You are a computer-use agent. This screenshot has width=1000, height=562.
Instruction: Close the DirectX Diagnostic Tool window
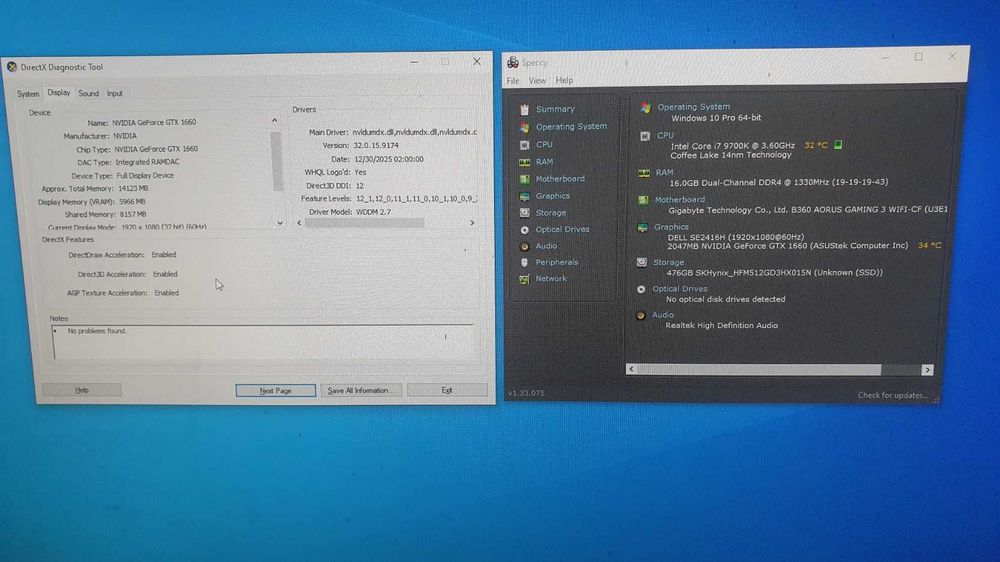tap(476, 62)
